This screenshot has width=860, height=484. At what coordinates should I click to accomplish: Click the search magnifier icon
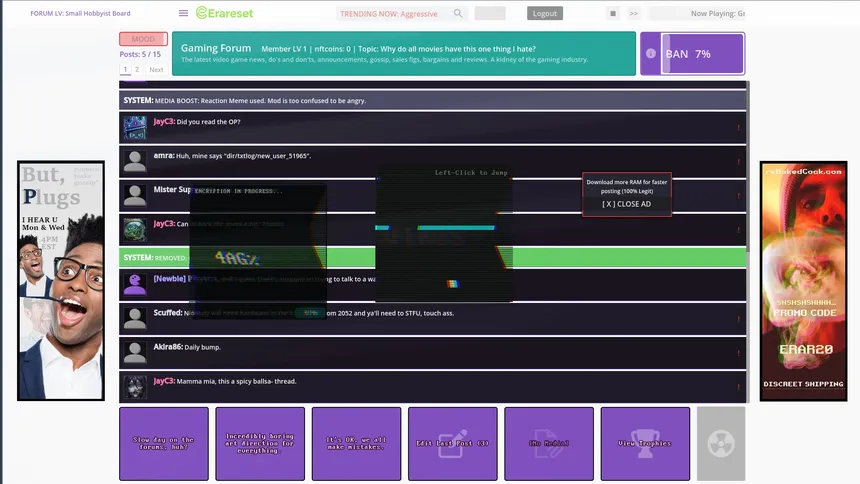point(458,13)
